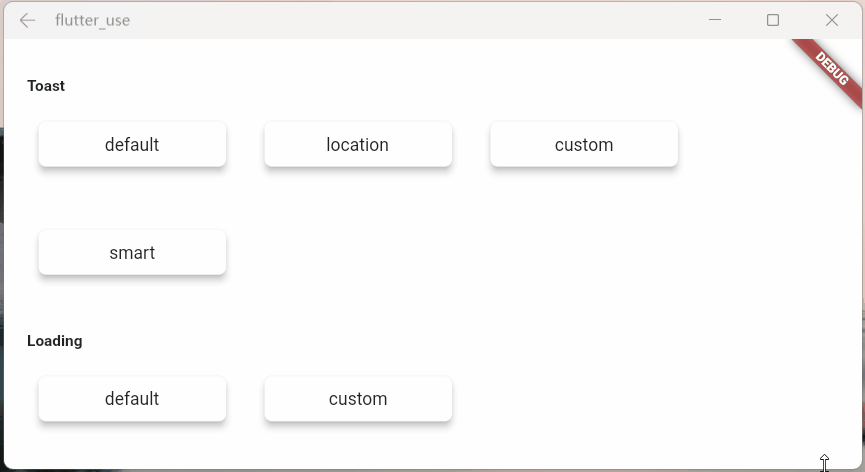Image resolution: width=865 pixels, height=472 pixels.
Task: Select the default button under Toast
Action: pos(132,145)
